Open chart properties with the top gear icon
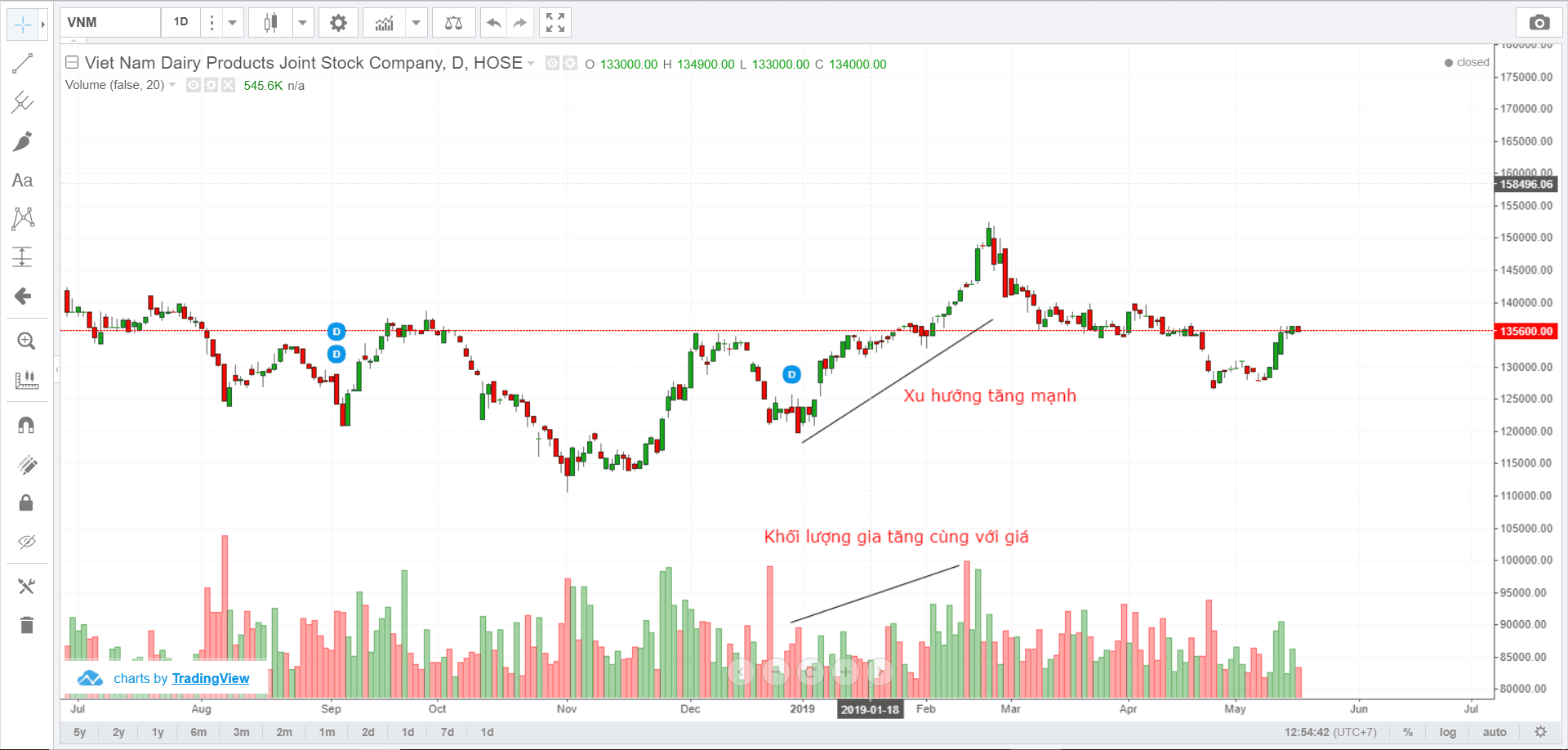 pos(338,23)
